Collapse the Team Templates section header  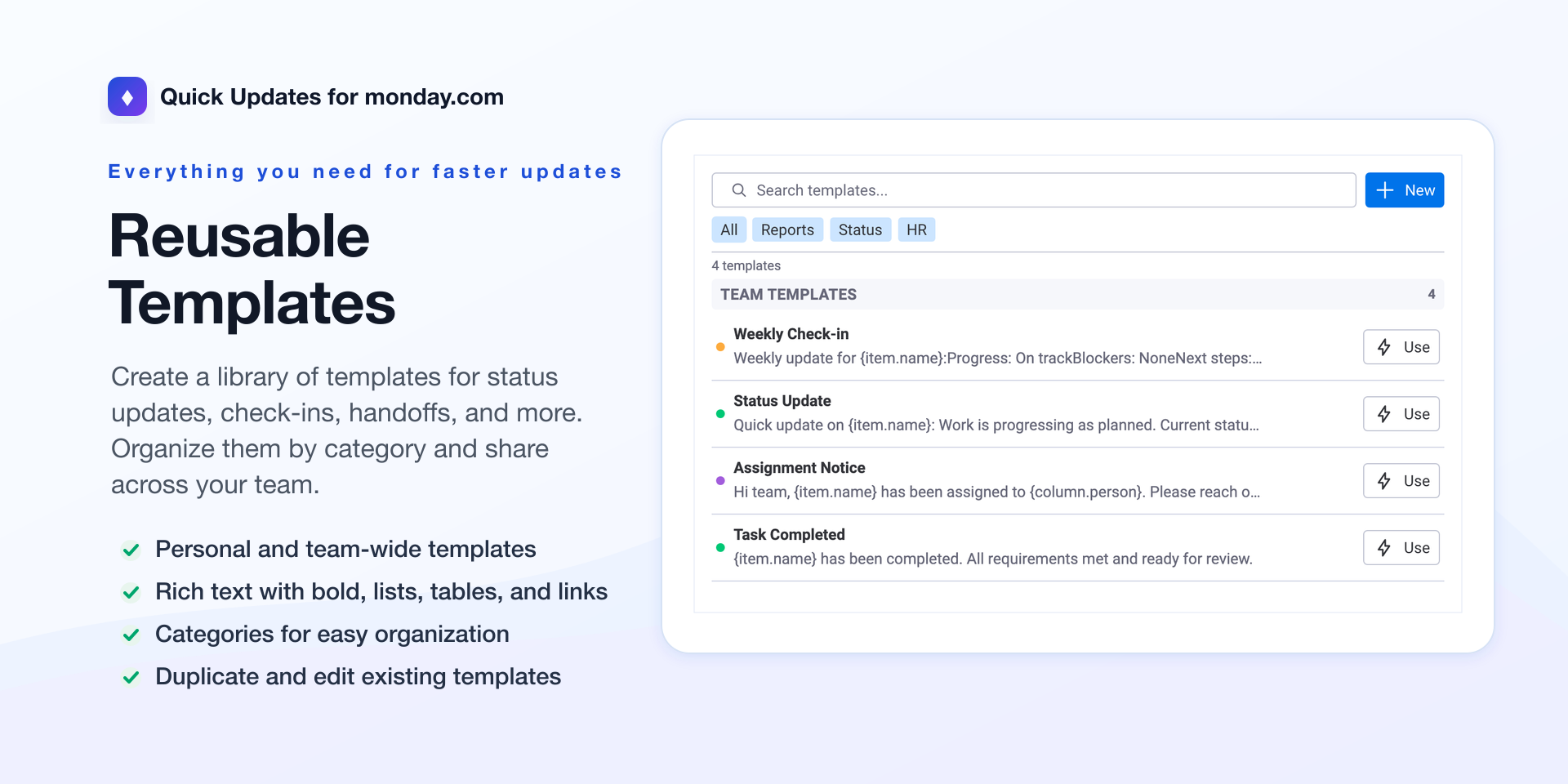(x=1076, y=295)
